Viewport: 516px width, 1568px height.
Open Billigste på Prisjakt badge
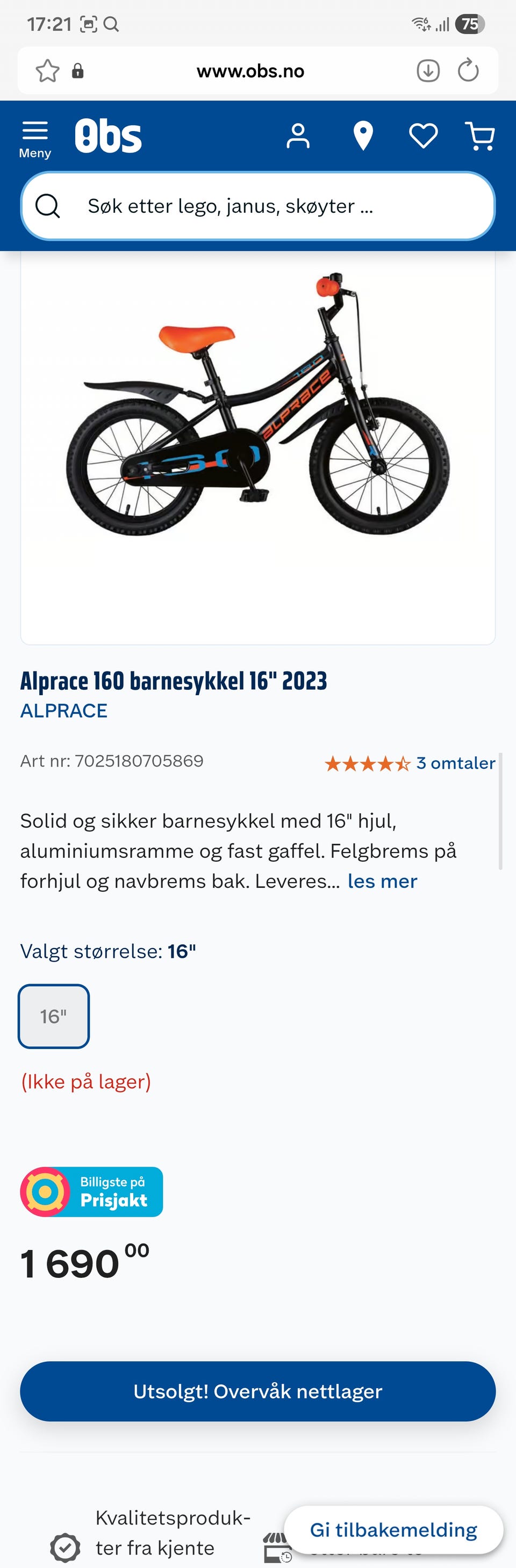pyautogui.click(x=91, y=1192)
